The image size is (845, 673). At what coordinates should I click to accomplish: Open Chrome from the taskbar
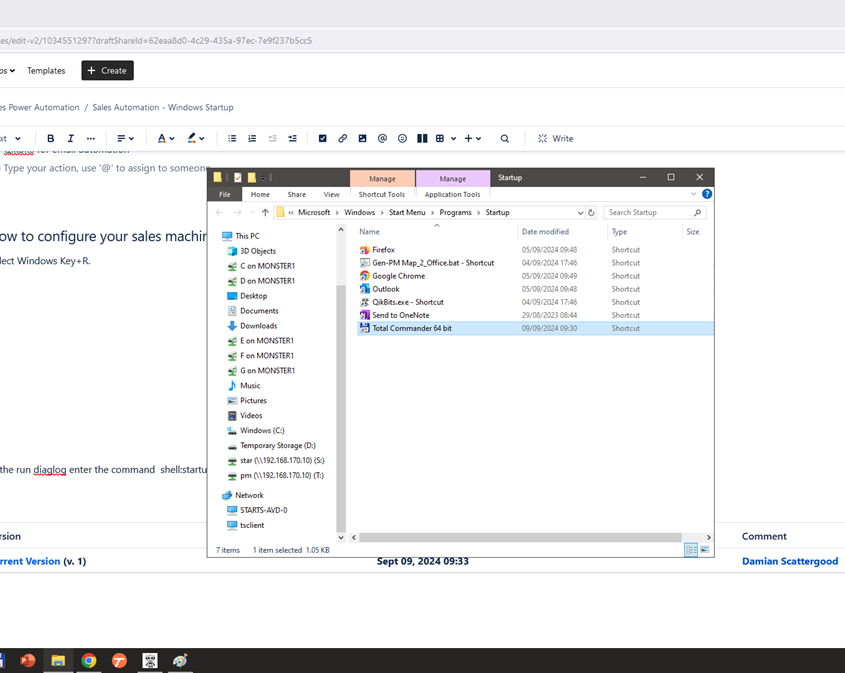pos(89,661)
